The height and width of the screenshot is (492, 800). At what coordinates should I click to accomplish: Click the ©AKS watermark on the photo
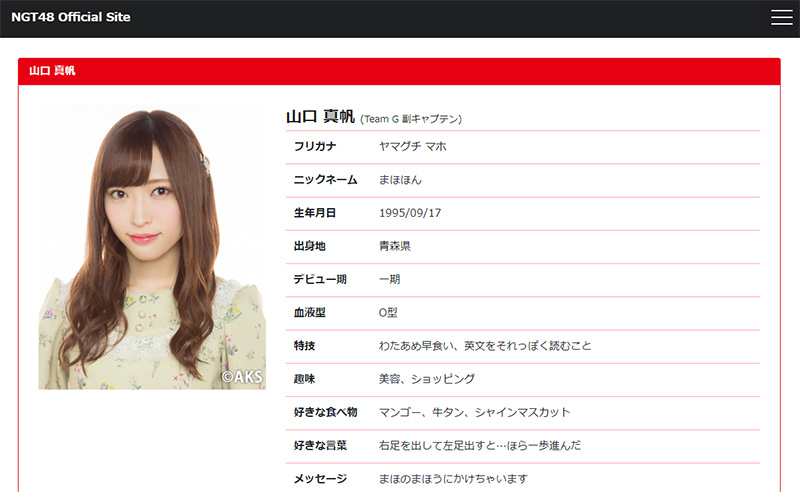241,377
